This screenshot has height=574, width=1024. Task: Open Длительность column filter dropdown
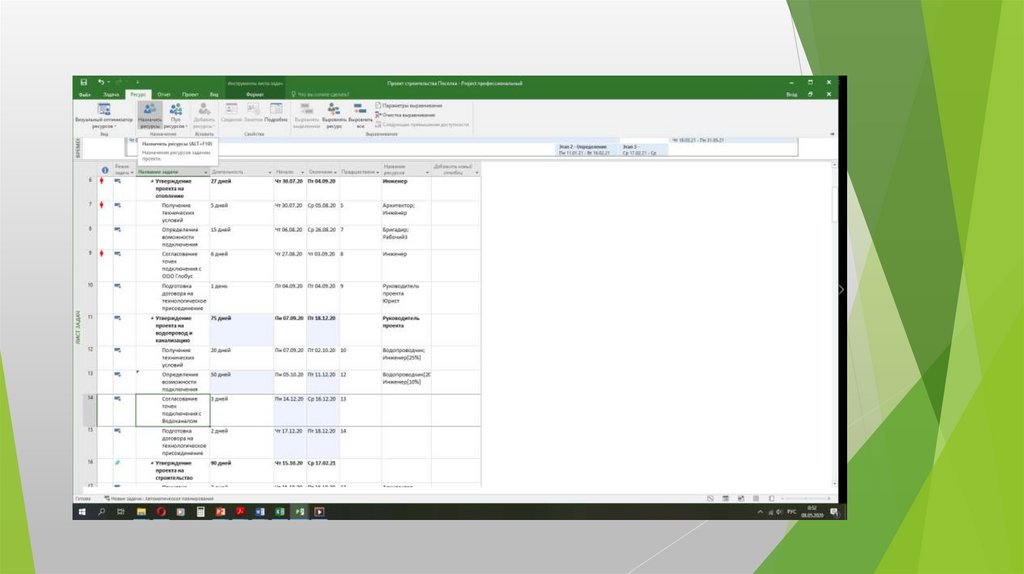point(269,172)
